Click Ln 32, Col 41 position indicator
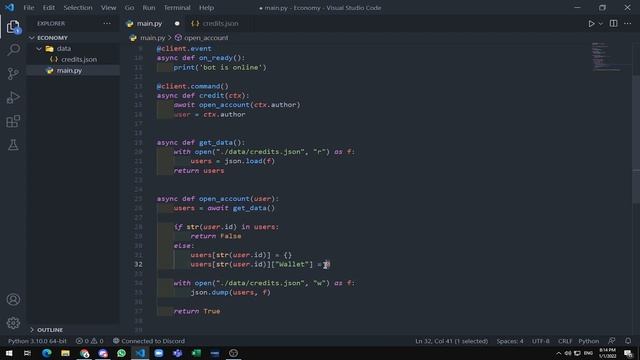This screenshot has width=640, height=360. click(451, 341)
